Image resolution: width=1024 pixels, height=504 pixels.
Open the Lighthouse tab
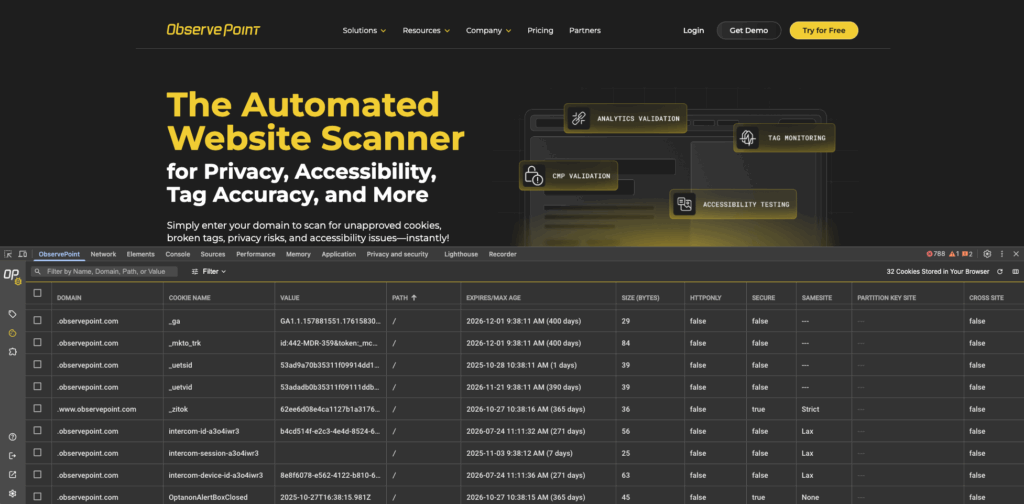(461, 255)
